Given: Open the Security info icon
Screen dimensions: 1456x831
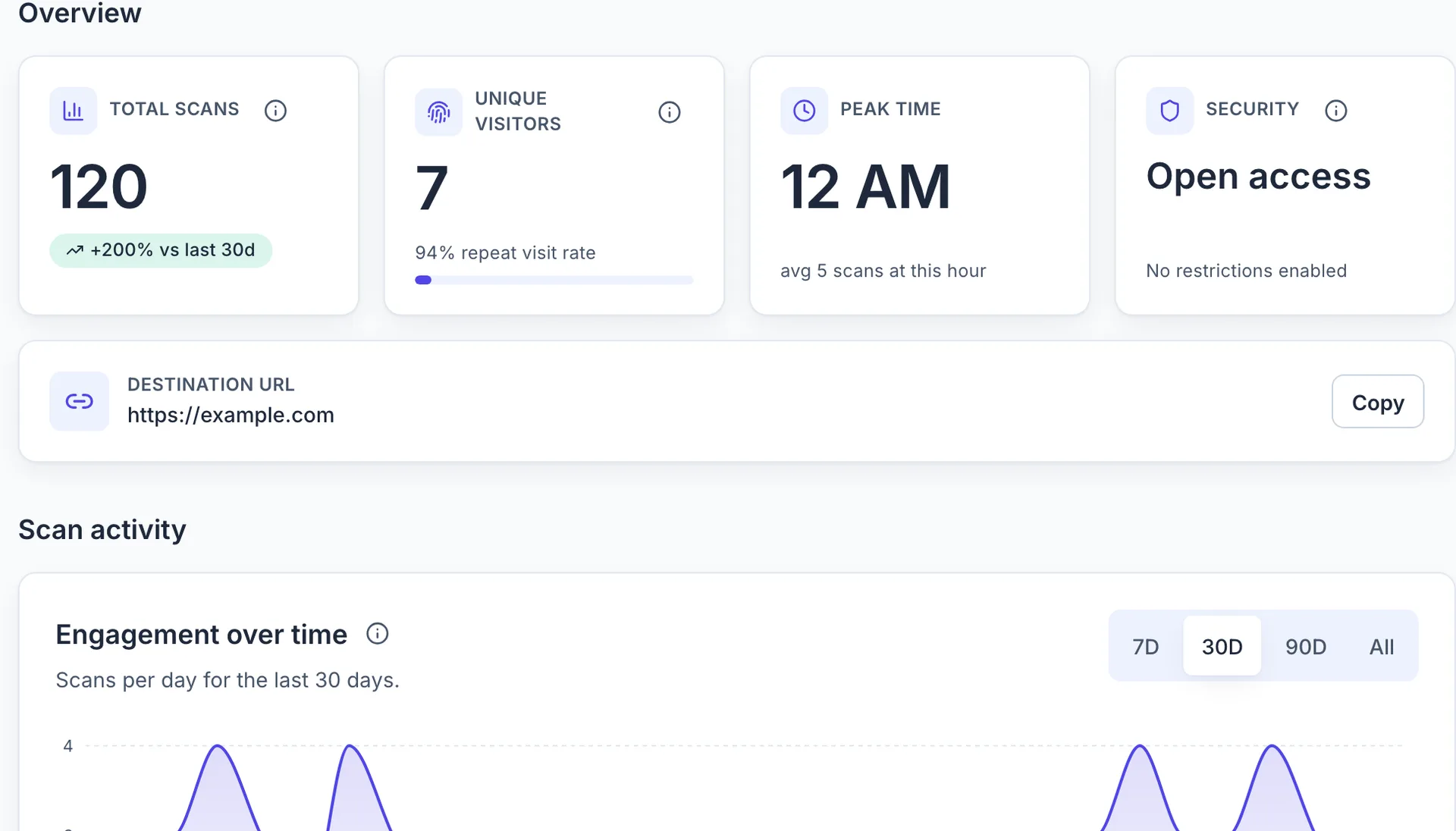Looking at the screenshot, I should tap(1335, 111).
